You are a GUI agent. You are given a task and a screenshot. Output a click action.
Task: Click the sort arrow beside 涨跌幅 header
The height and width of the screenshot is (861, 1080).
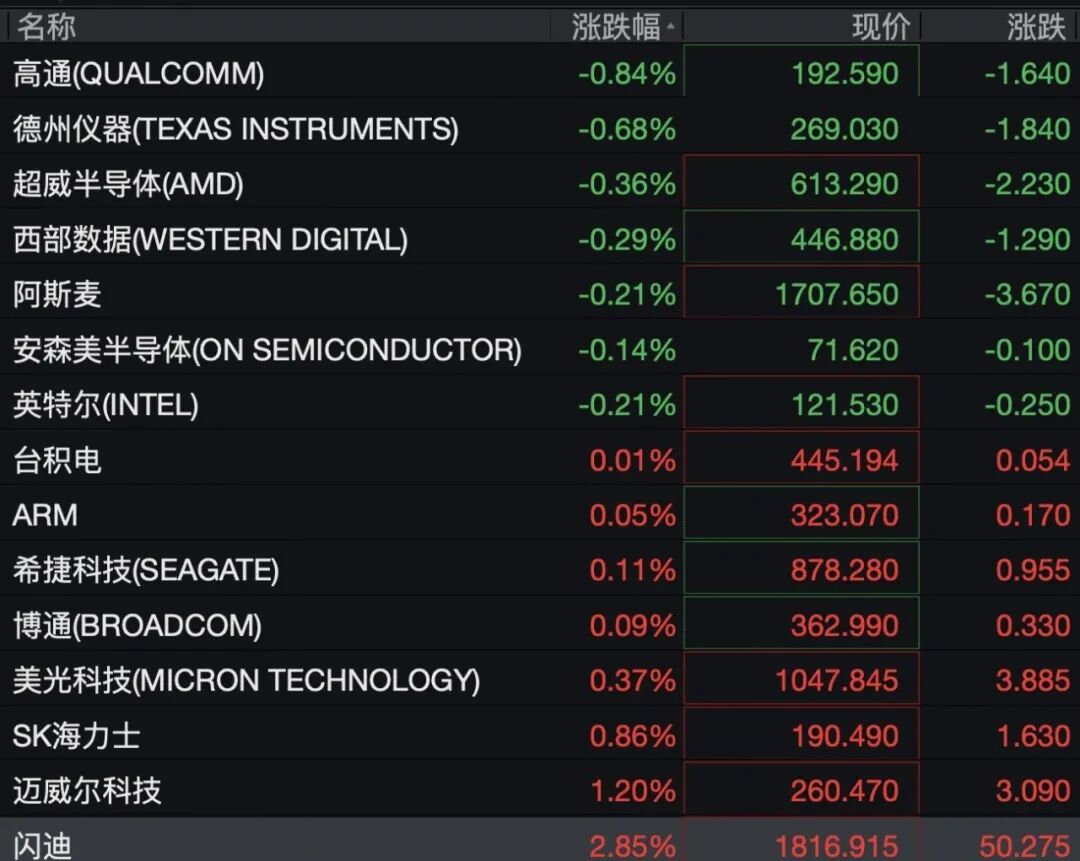click(671, 28)
